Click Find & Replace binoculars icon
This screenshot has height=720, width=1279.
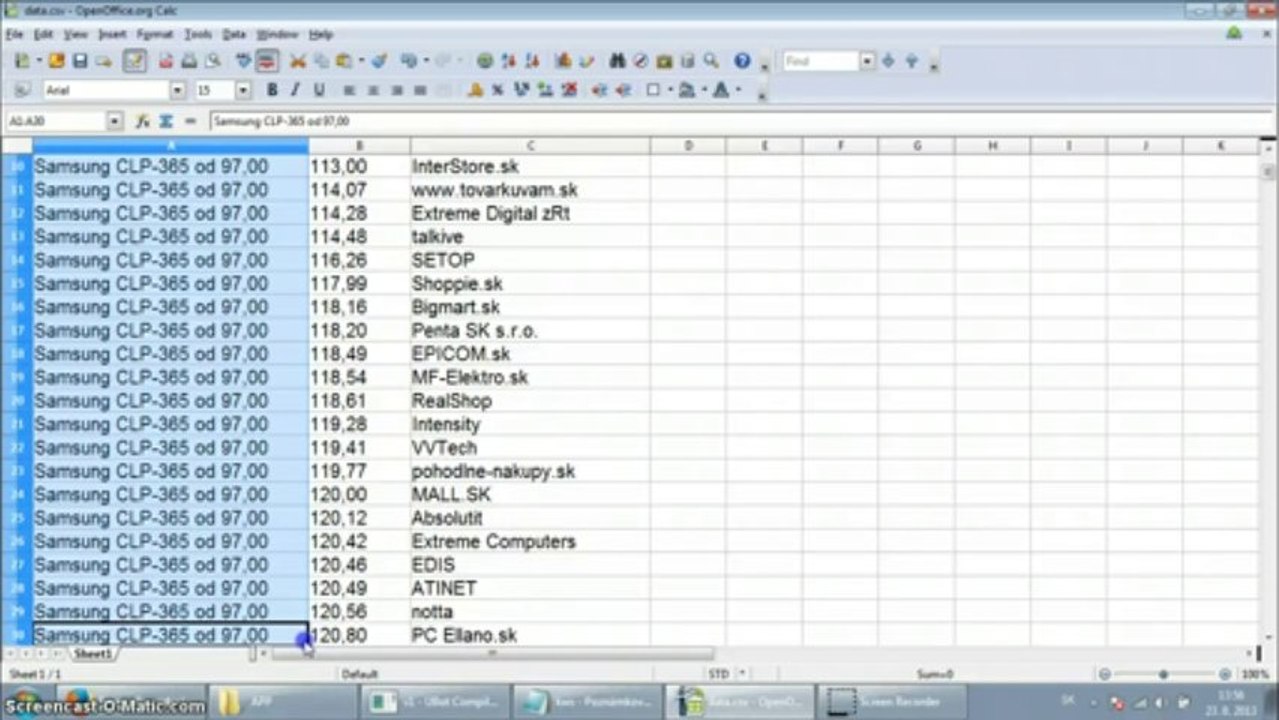point(617,61)
